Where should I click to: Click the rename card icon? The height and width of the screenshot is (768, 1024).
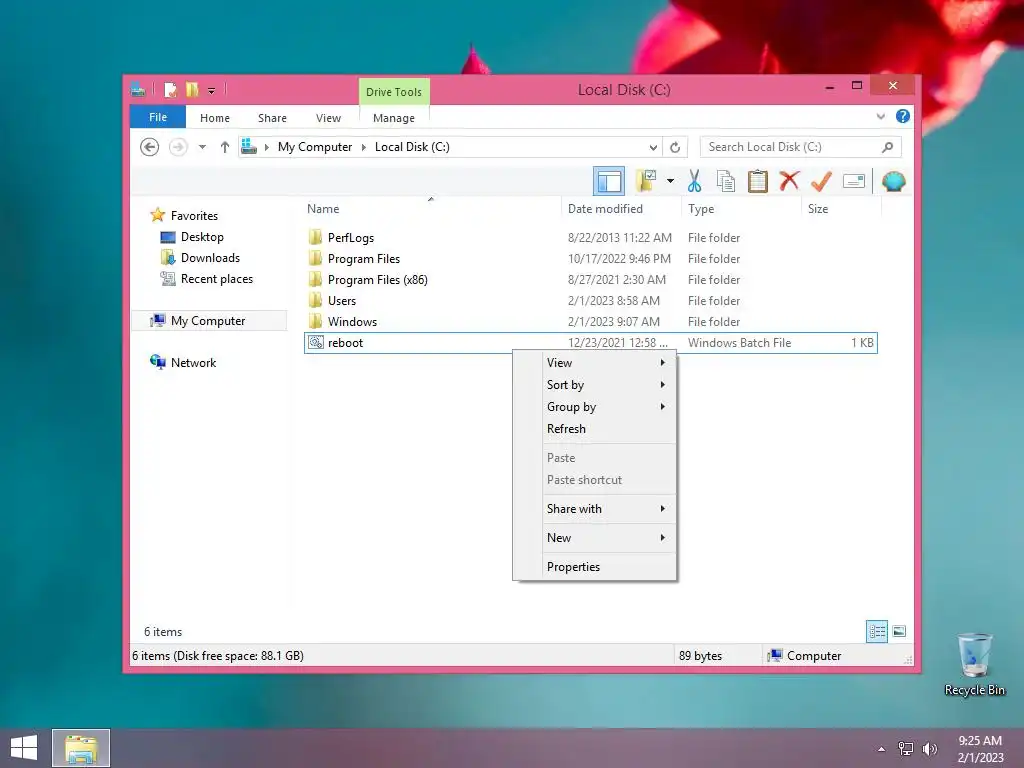[x=854, y=181]
